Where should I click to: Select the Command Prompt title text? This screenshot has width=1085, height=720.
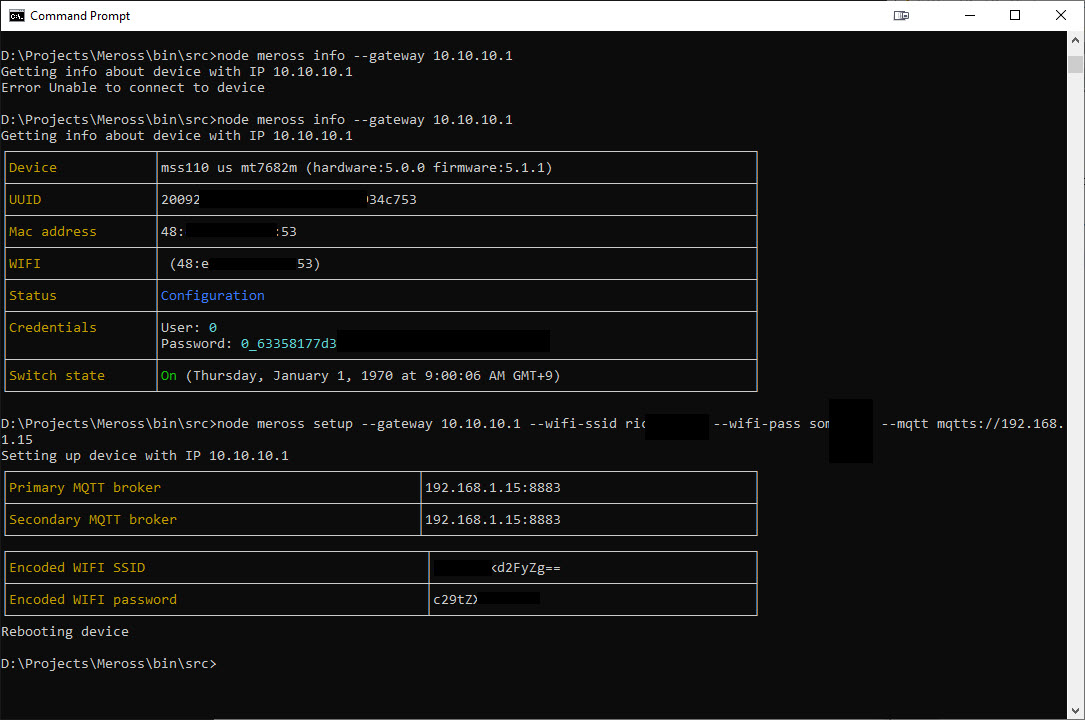[81, 15]
